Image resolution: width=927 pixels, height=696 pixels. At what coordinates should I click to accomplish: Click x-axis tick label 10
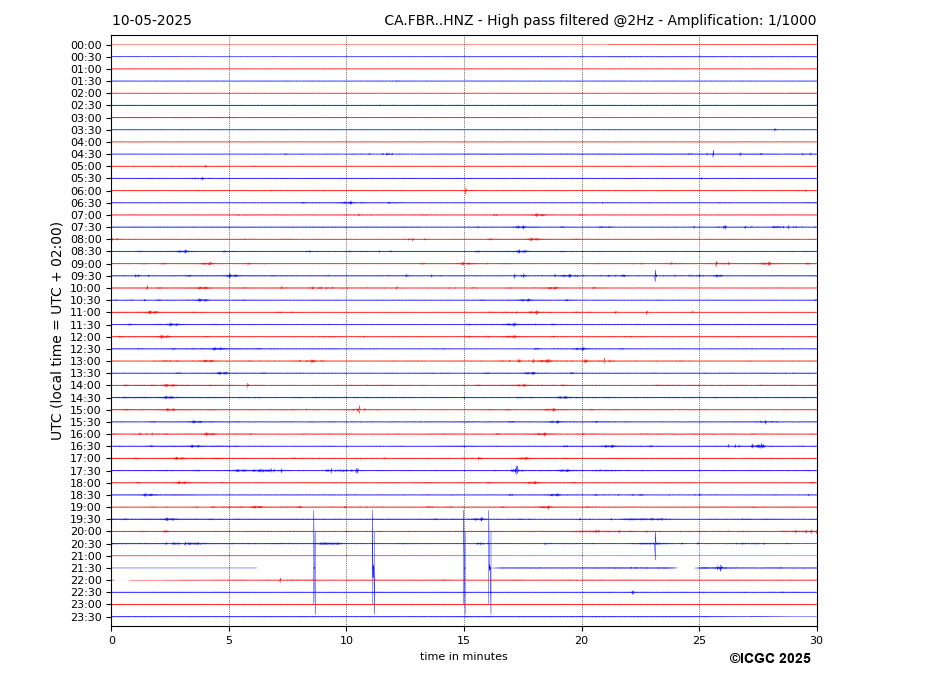pos(346,640)
